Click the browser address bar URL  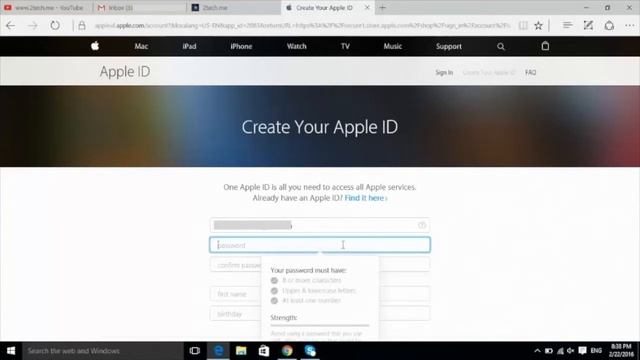[302, 26]
